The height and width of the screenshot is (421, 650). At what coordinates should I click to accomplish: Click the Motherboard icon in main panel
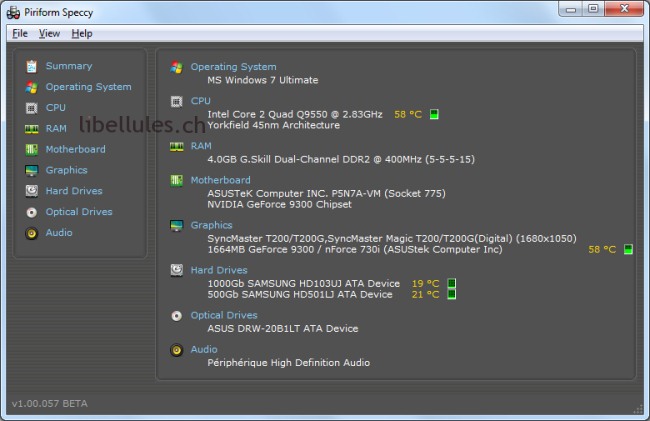[177, 180]
